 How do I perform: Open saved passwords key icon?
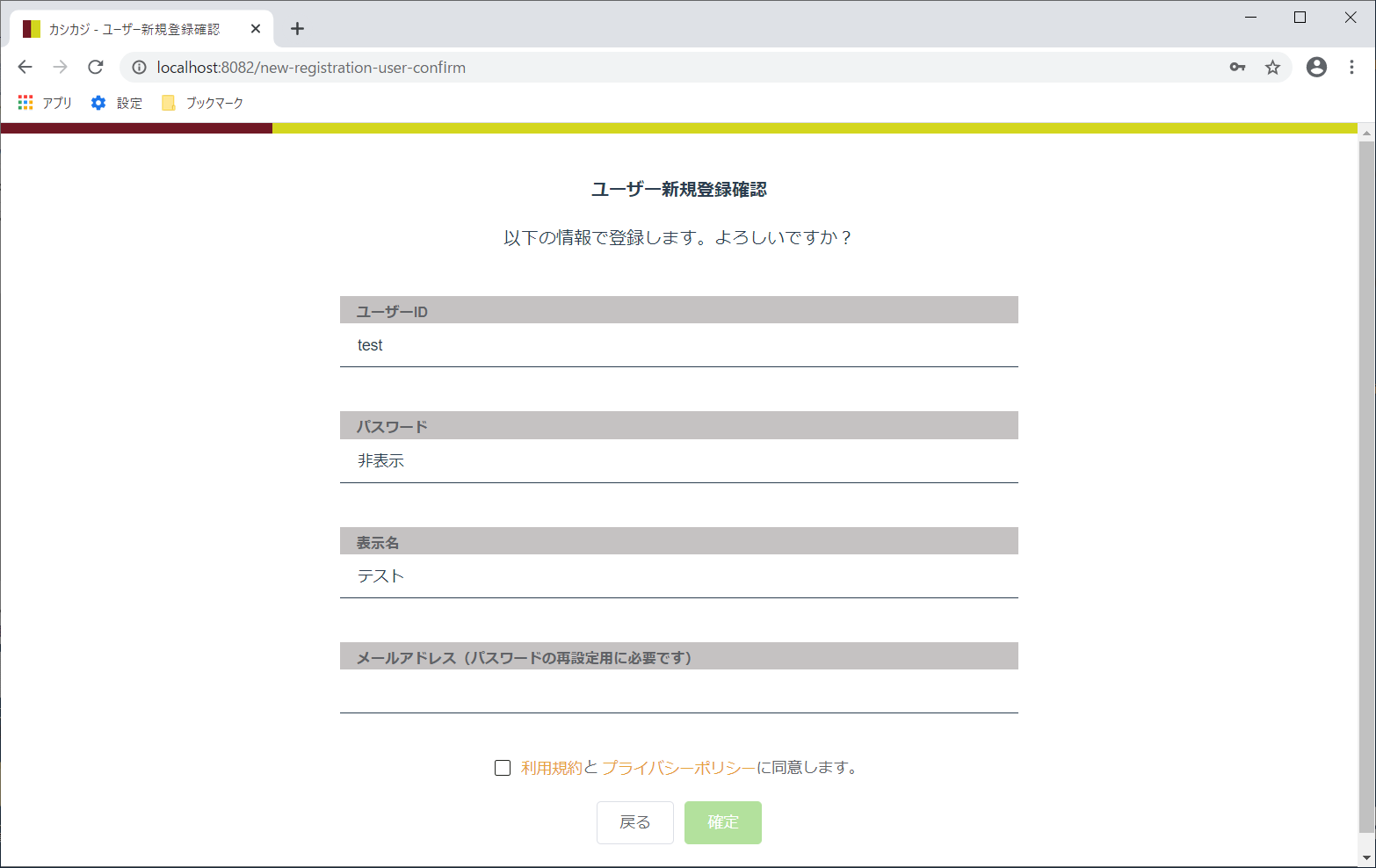[1237, 67]
